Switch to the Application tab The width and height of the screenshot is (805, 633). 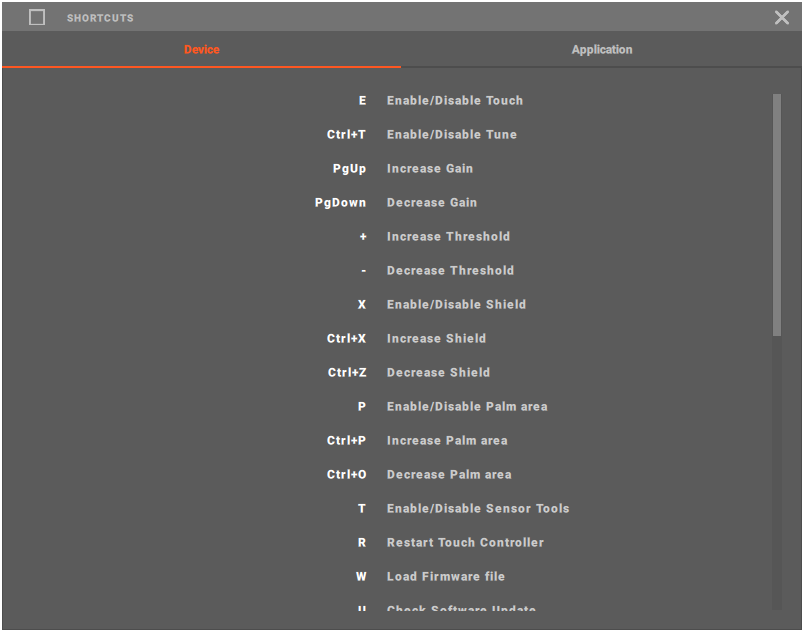pos(602,49)
